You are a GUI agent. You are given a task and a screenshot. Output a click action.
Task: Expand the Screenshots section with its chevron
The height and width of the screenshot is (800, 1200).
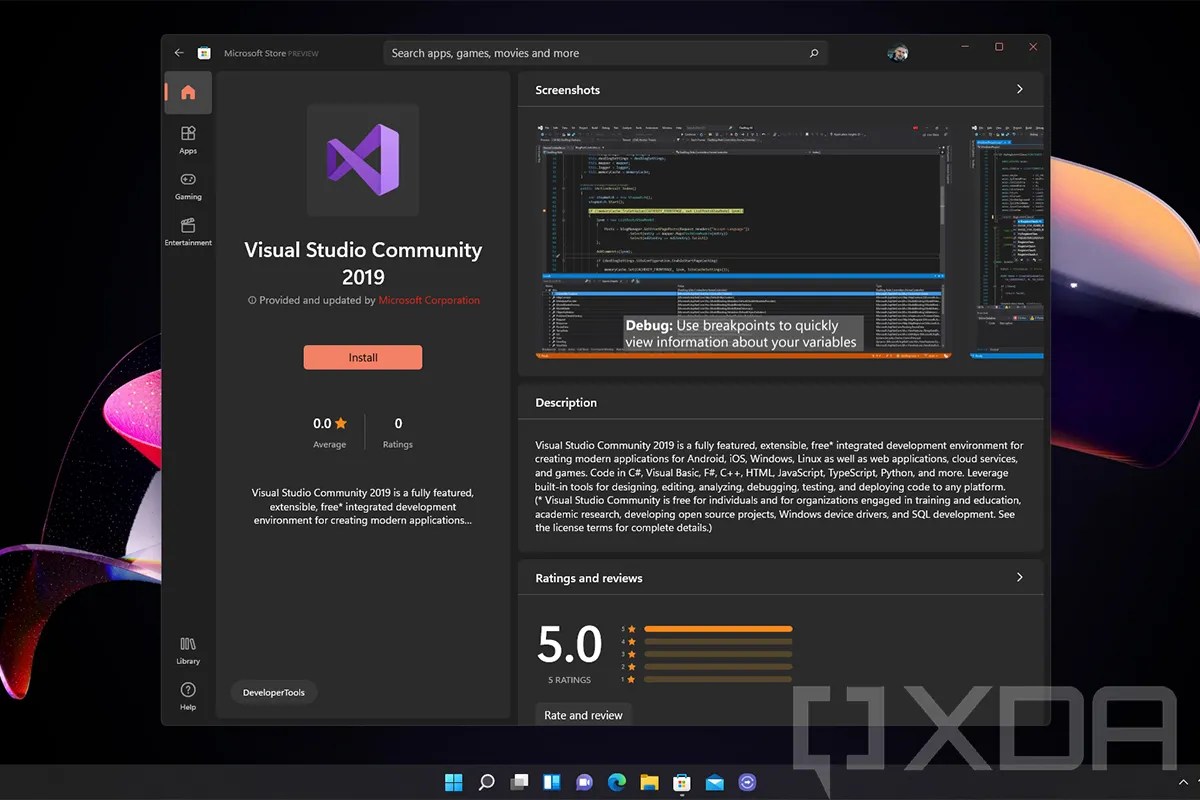[1019, 89]
